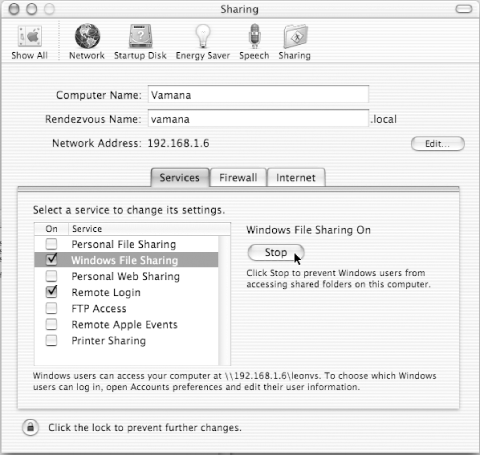Switch to the Firewall tab
Screen dimensions: 481x455
pos(238,177)
